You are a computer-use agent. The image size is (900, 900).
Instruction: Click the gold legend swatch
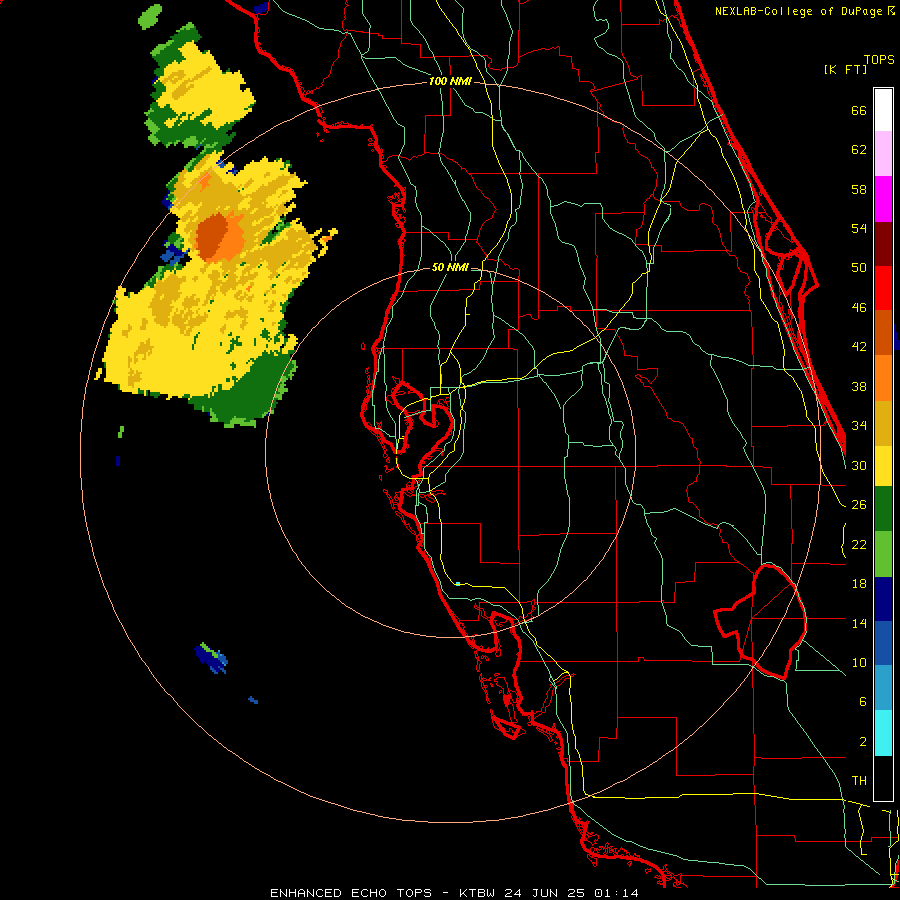[883, 423]
